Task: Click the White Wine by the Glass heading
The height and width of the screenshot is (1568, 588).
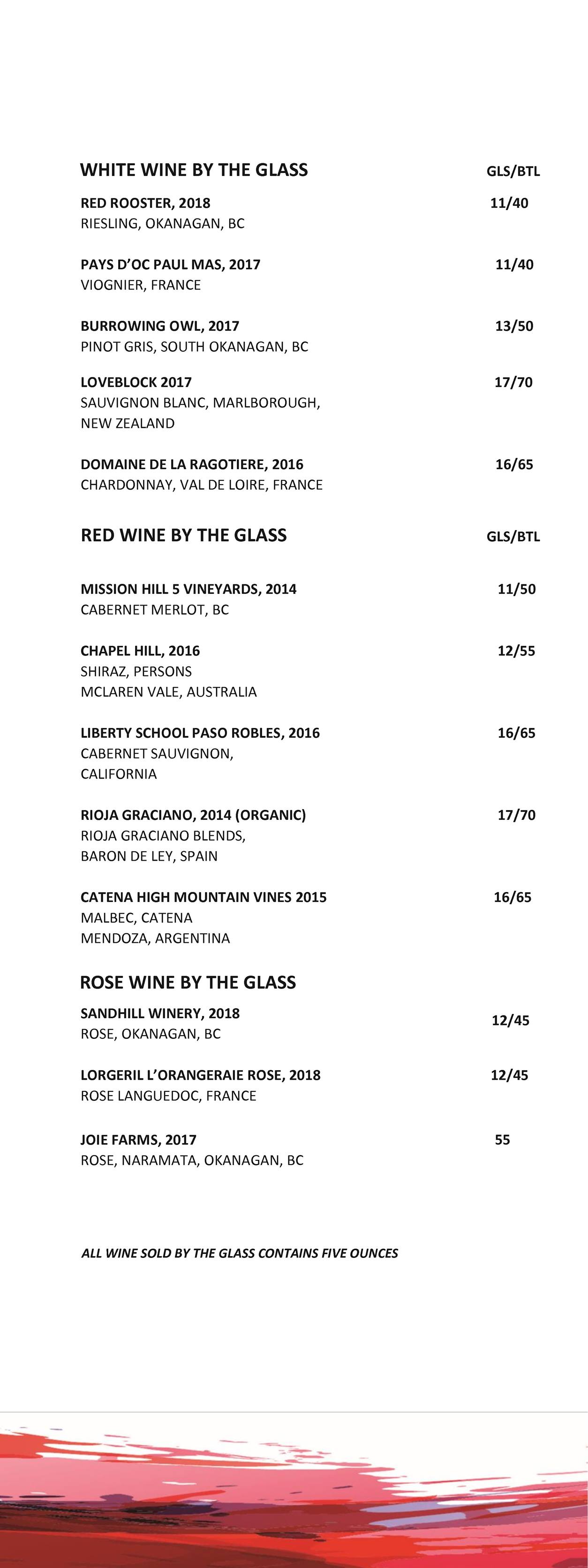Action: coord(194,170)
